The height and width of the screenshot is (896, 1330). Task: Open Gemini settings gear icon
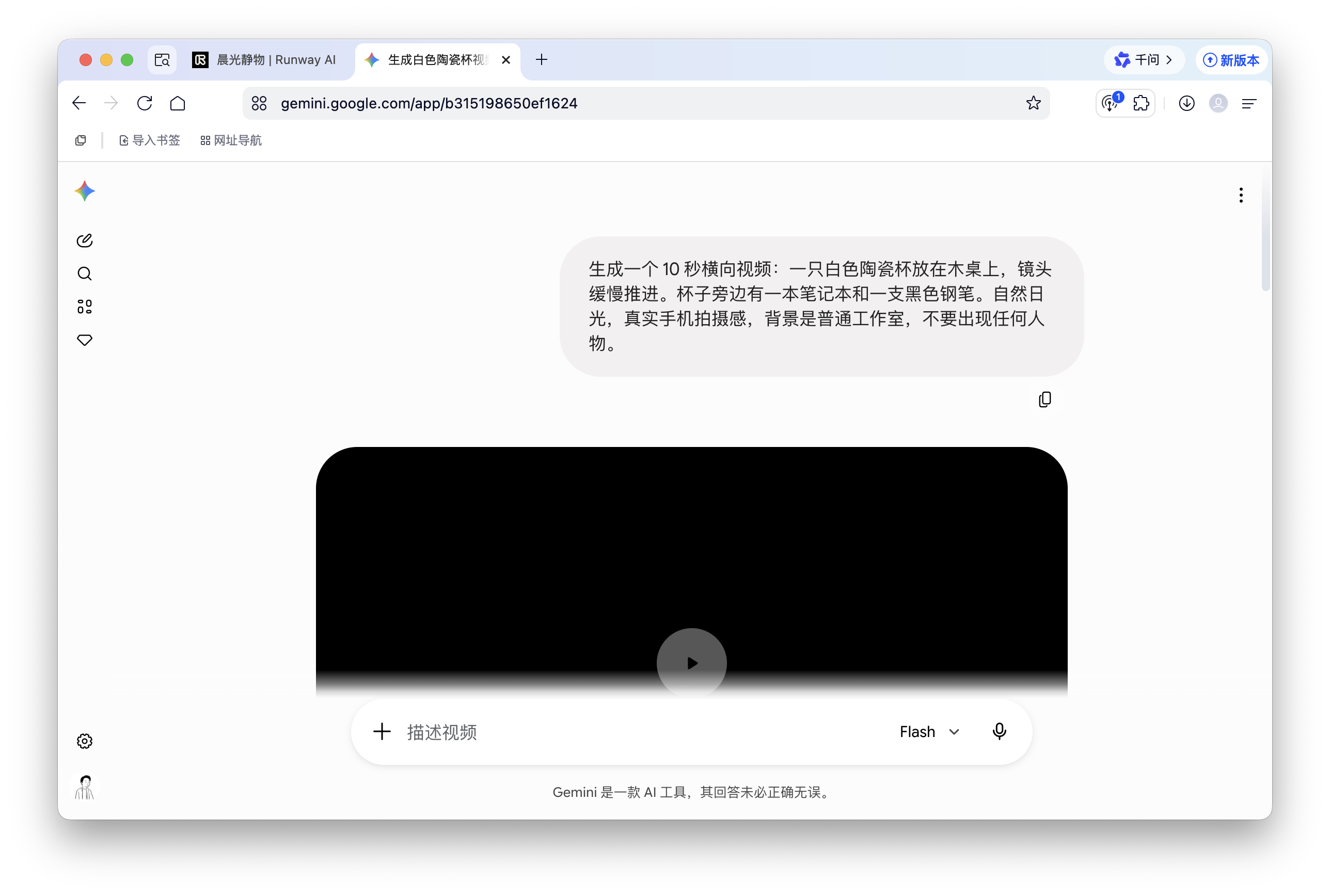85,741
